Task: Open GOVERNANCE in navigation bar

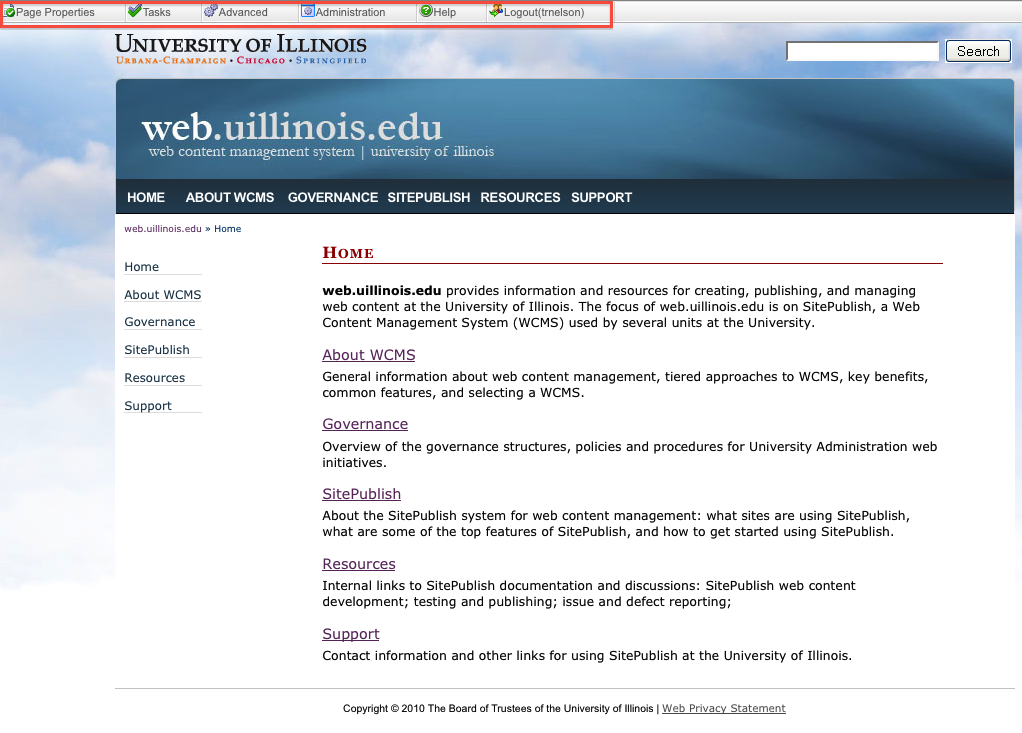Action: [x=333, y=197]
